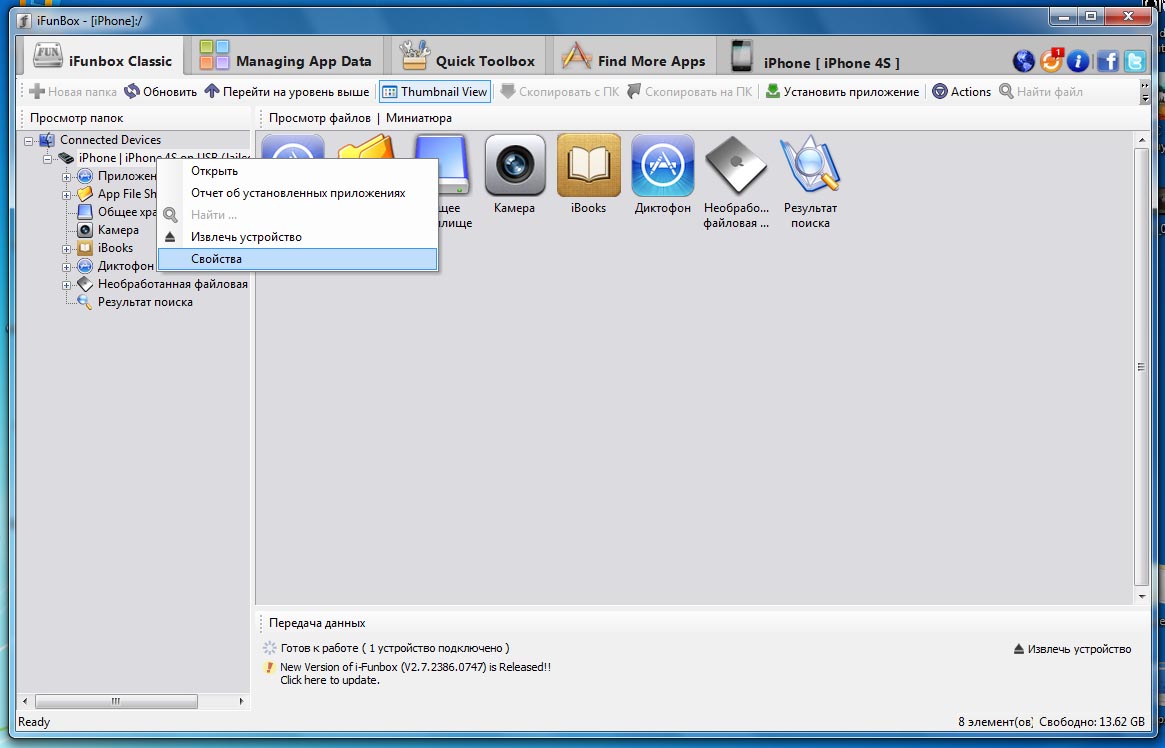Expand the iBooks tree node
Screen dimensions: 1165x748
pos(66,249)
